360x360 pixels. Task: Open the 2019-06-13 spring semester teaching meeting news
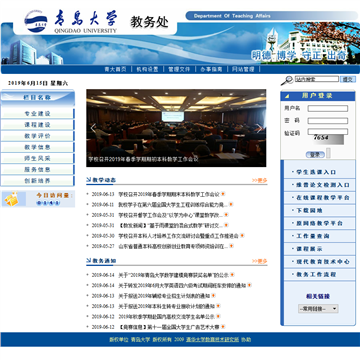click(169, 194)
